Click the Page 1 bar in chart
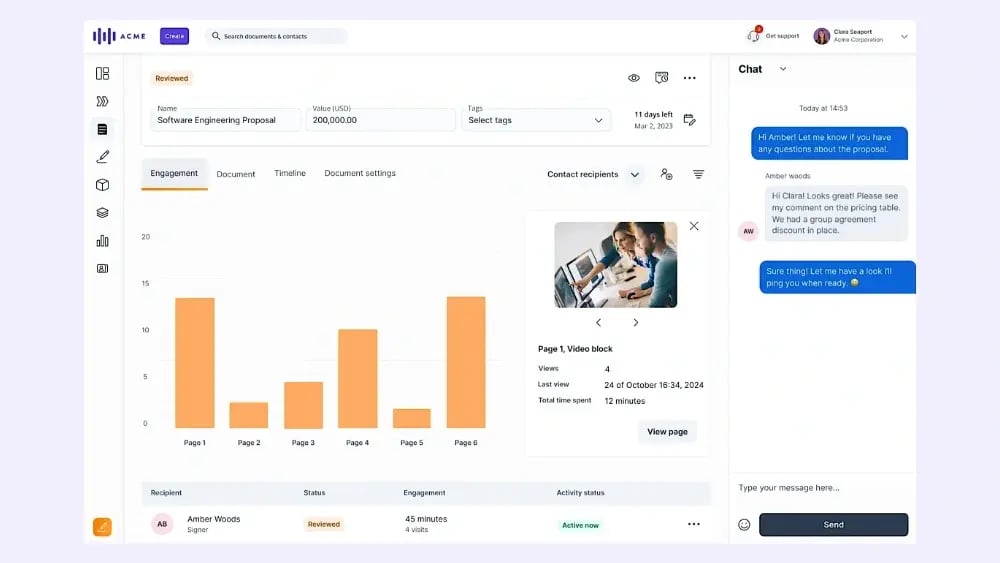 pos(195,362)
